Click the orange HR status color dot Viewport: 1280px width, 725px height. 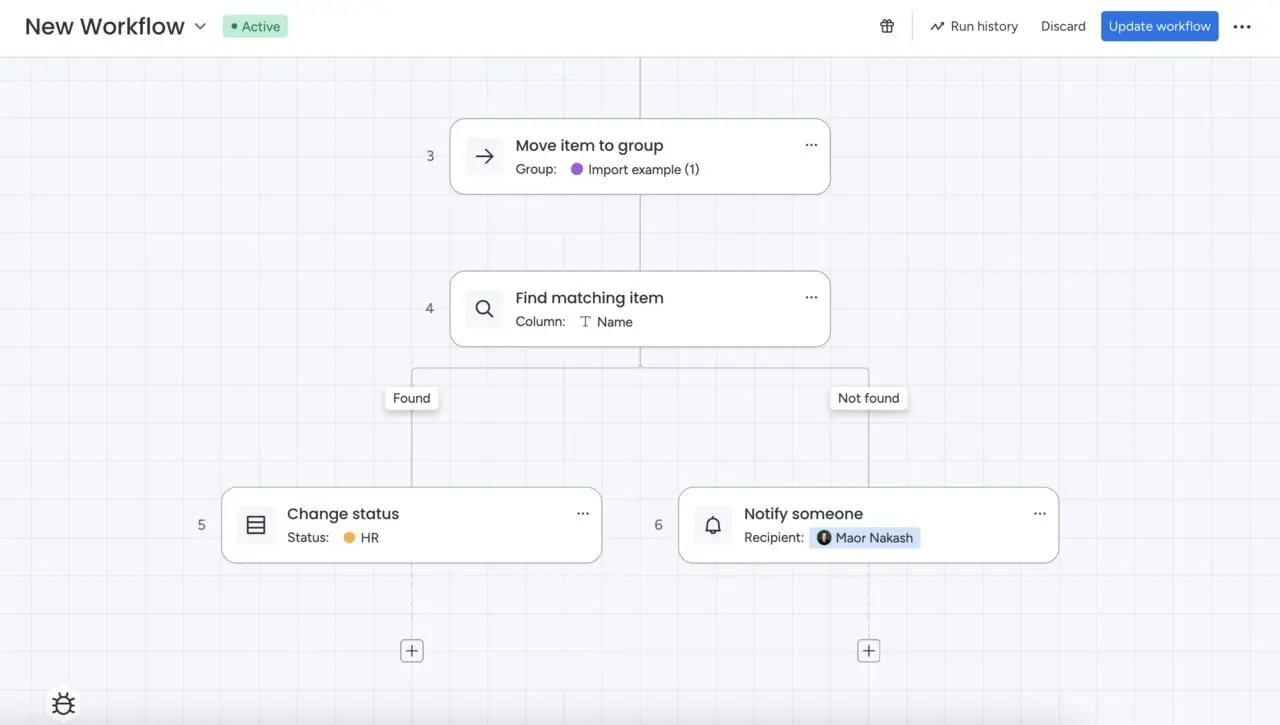pos(349,537)
